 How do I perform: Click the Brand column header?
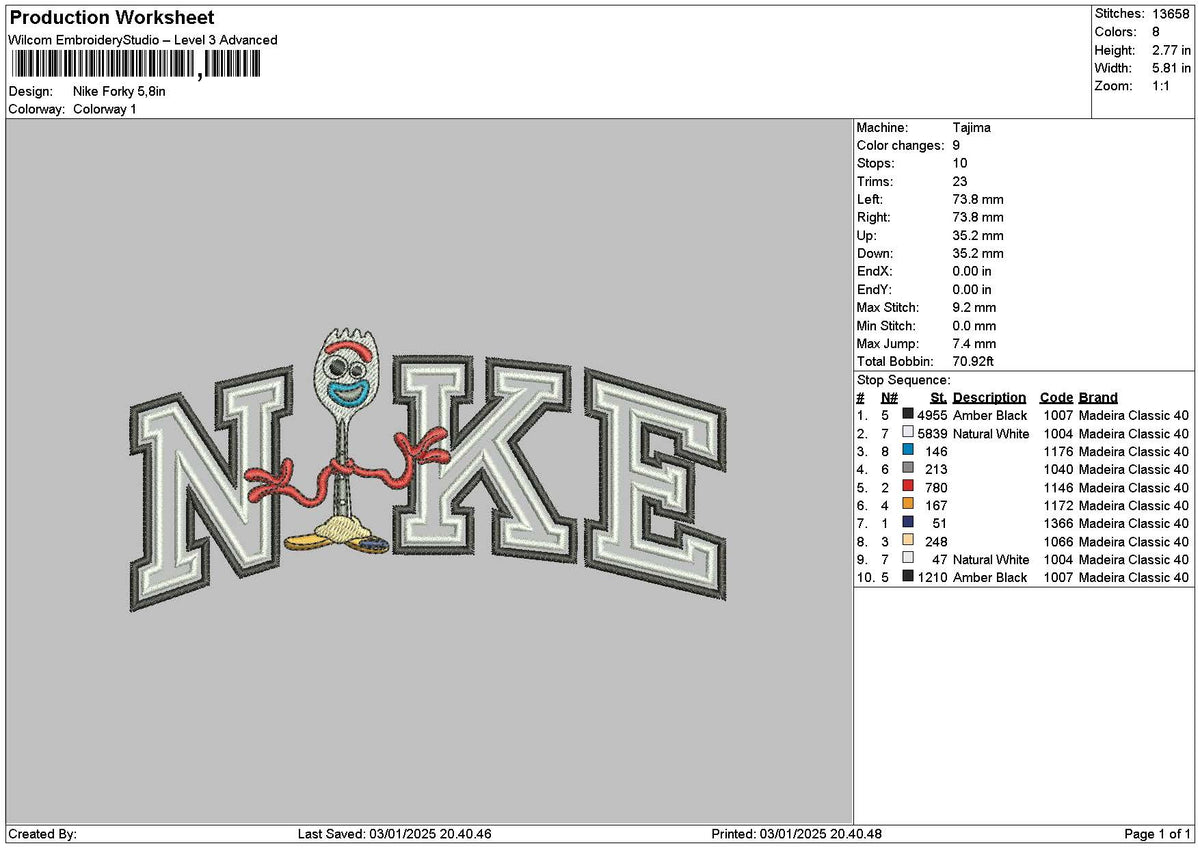point(1097,397)
